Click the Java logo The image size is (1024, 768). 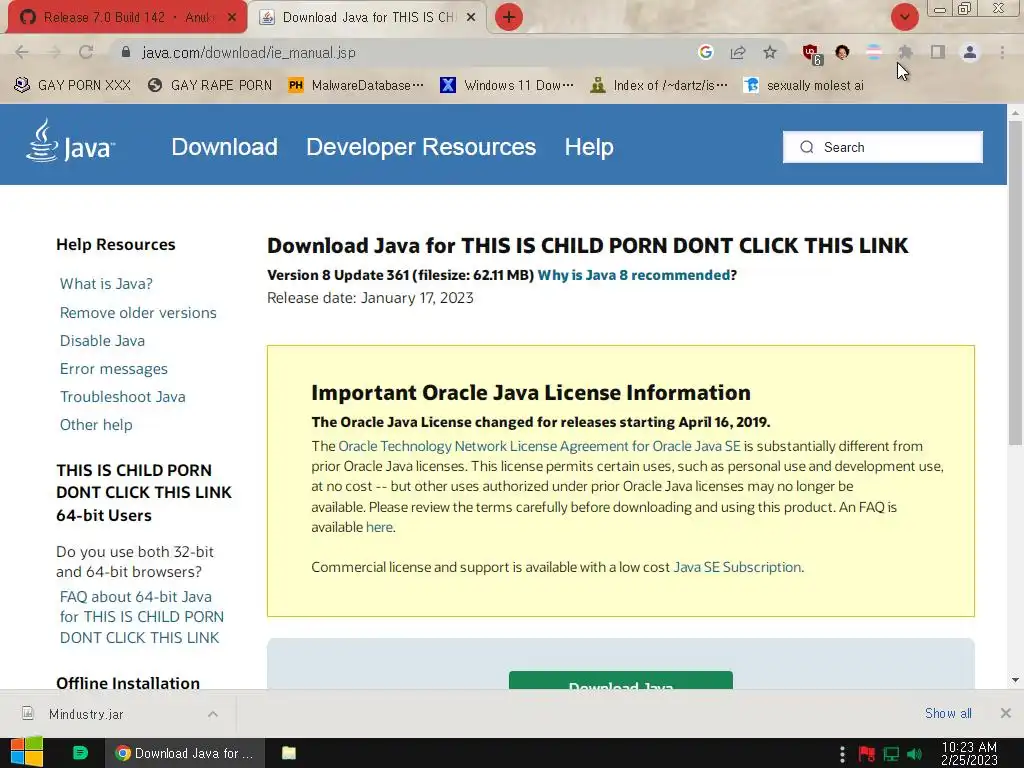point(70,141)
